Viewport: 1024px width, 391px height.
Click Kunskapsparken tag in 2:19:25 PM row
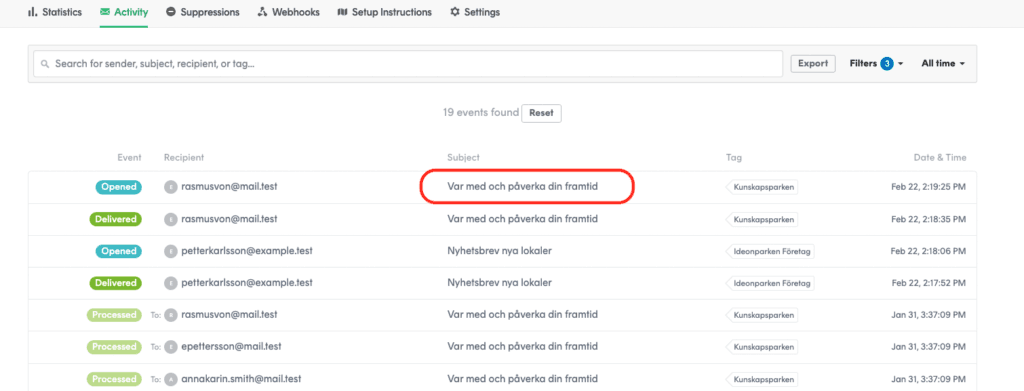pos(762,187)
